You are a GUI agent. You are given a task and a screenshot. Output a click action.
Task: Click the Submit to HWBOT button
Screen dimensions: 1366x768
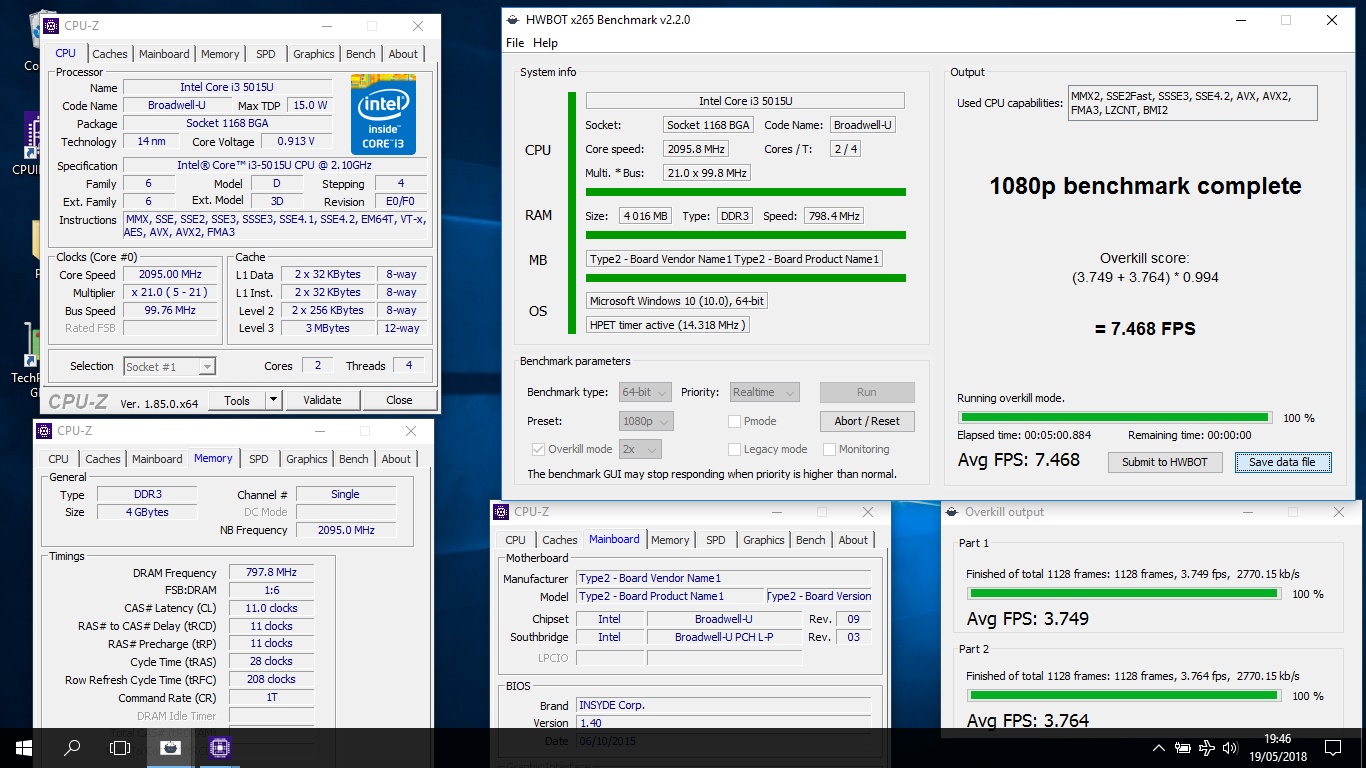click(1165, 462)
